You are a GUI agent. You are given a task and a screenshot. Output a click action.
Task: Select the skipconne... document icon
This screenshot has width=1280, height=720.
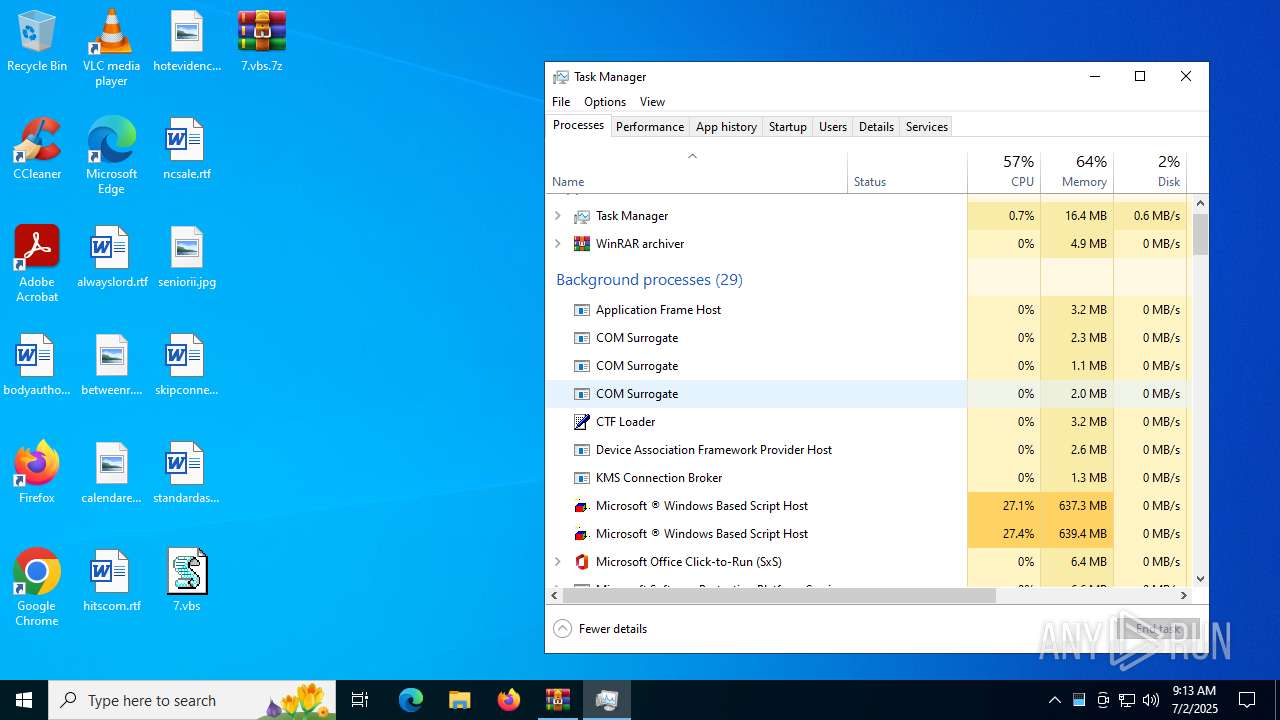pyautogui.click(x=186, y=366)
